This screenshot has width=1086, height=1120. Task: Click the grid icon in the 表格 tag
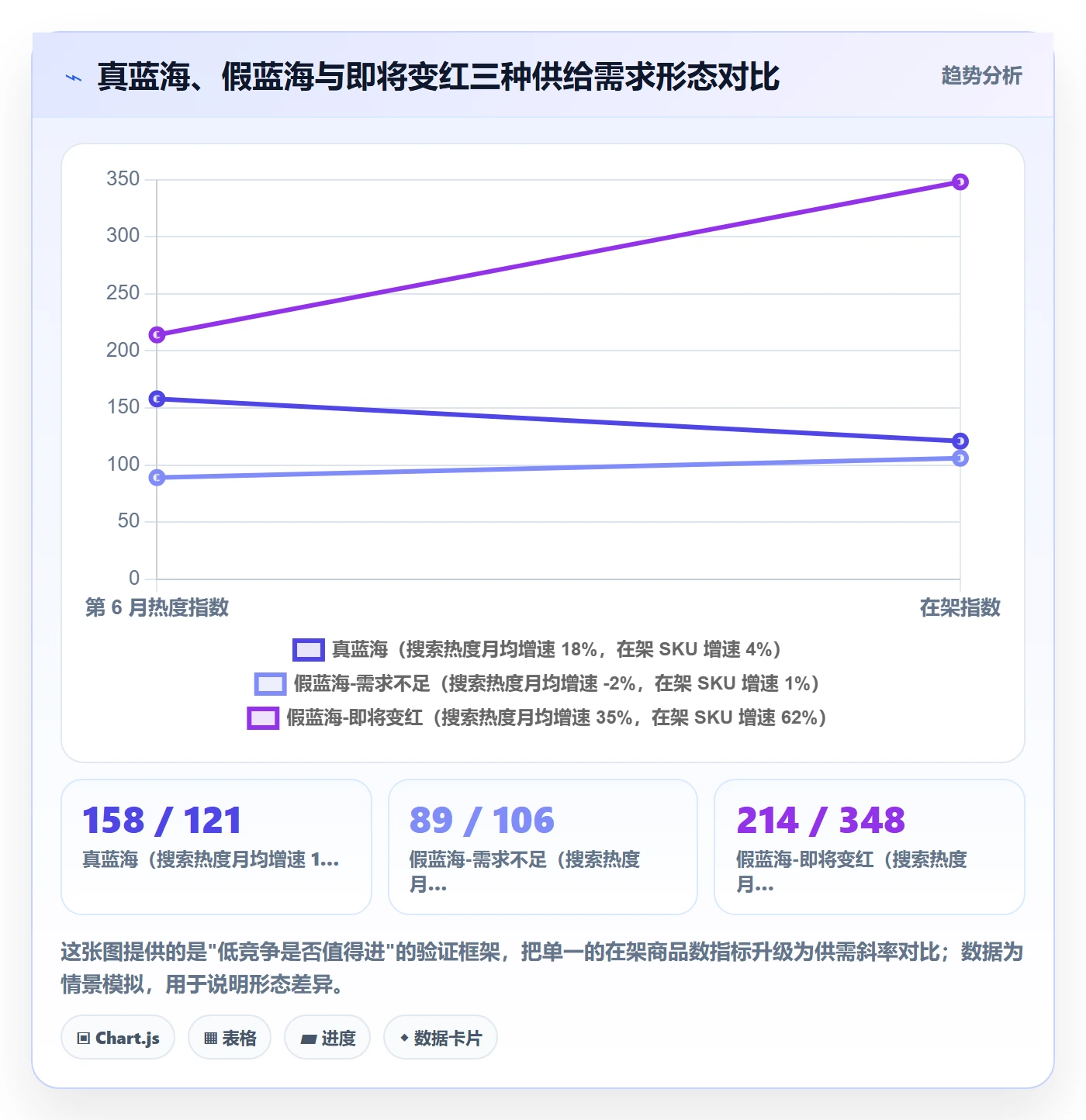210,1039
